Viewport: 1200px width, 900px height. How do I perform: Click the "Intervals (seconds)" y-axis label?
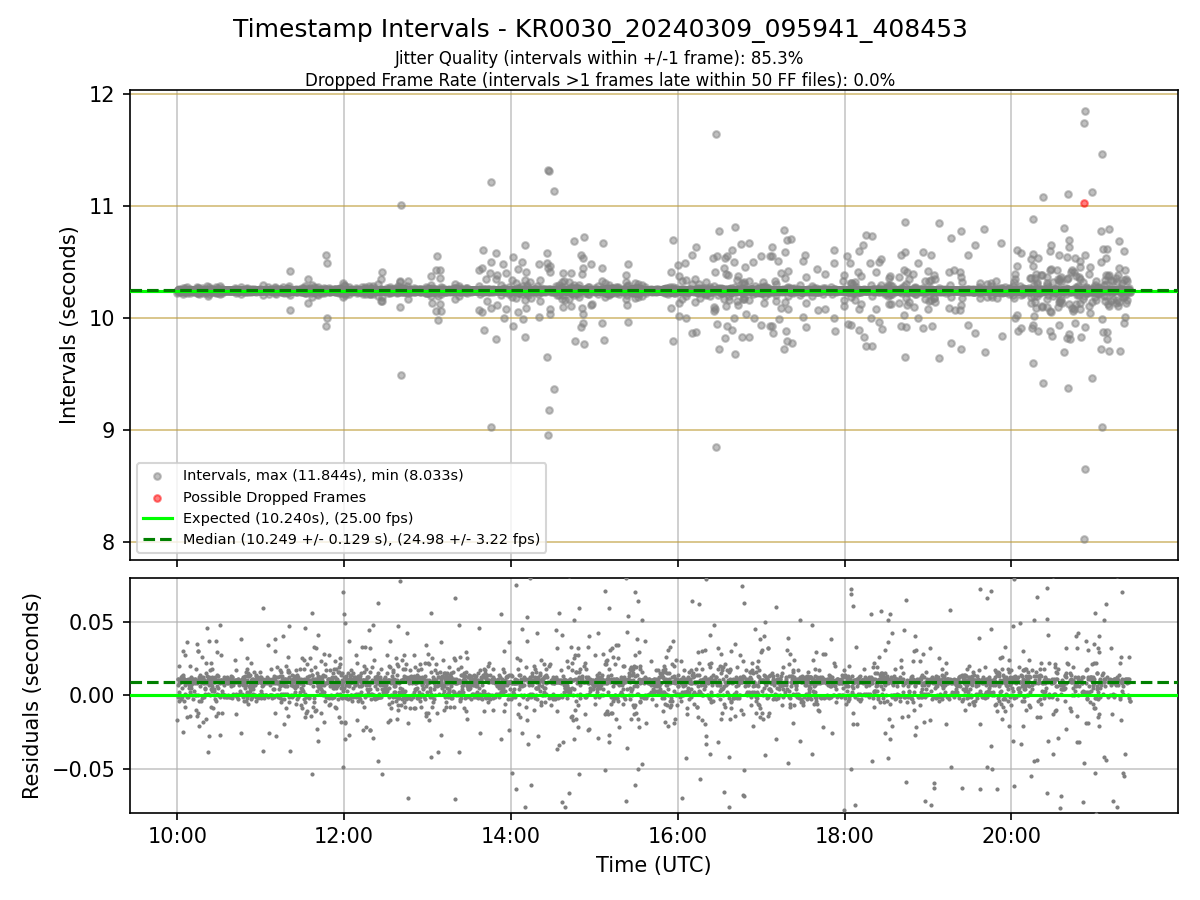69,325
